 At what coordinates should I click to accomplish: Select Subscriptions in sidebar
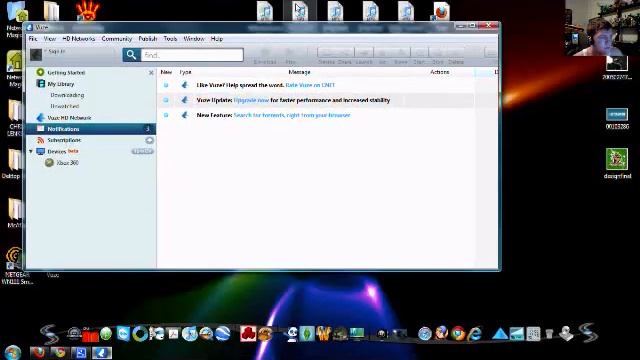(64, 140)
